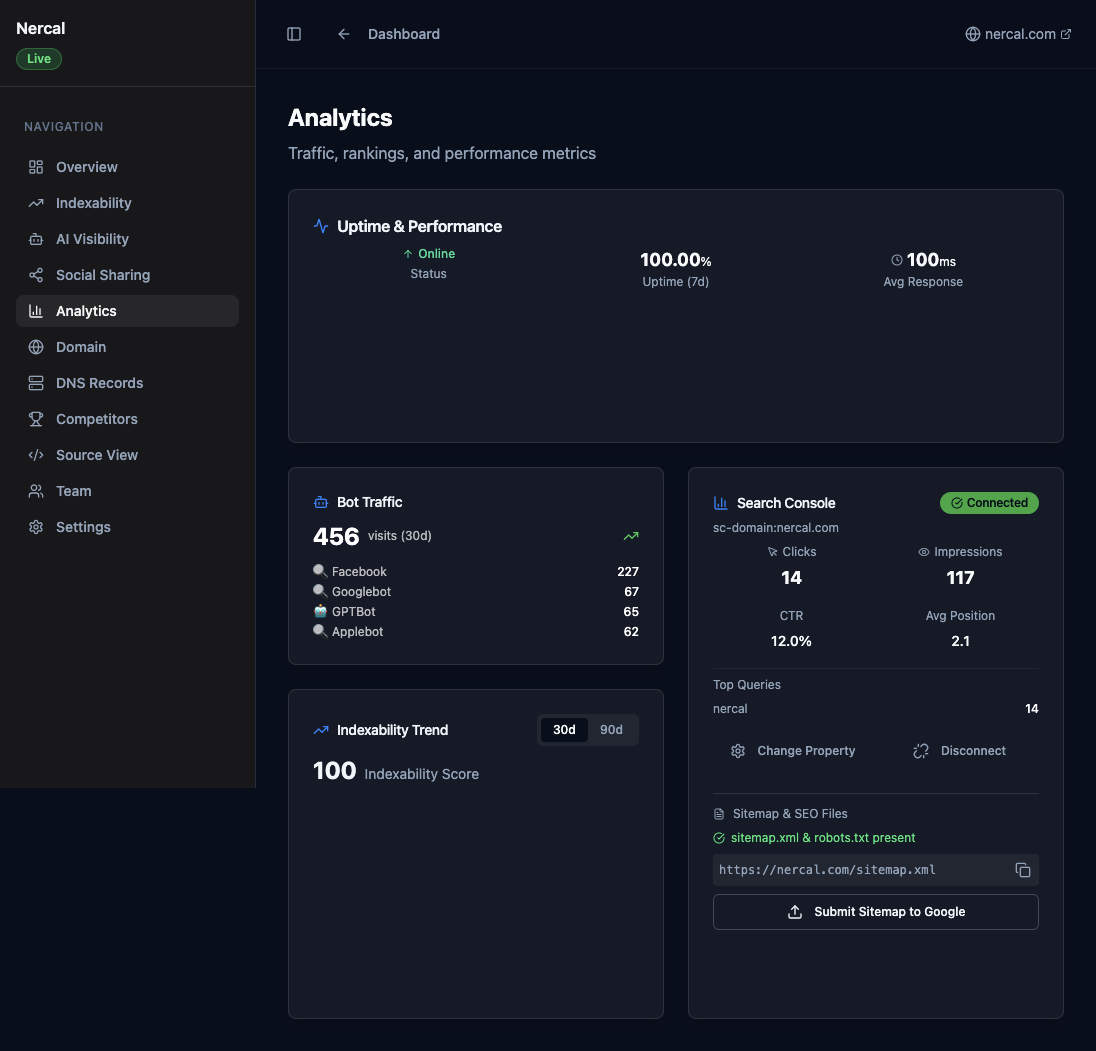Click the Avg Position value 2.1
The width and height of the screenshot is (1096, 1051).
click(960, 641)
